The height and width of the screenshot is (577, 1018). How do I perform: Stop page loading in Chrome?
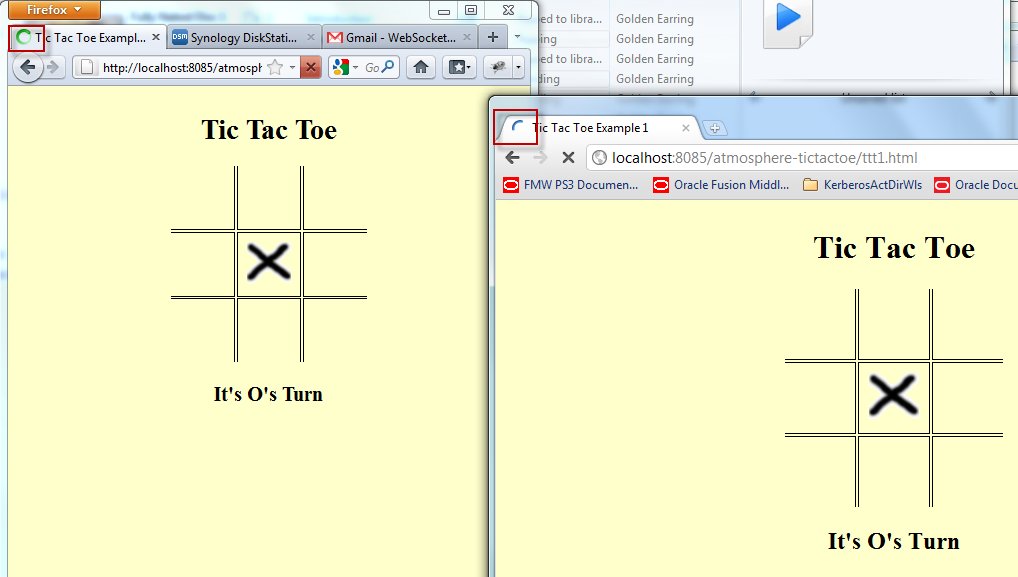[x=567, y=157]
